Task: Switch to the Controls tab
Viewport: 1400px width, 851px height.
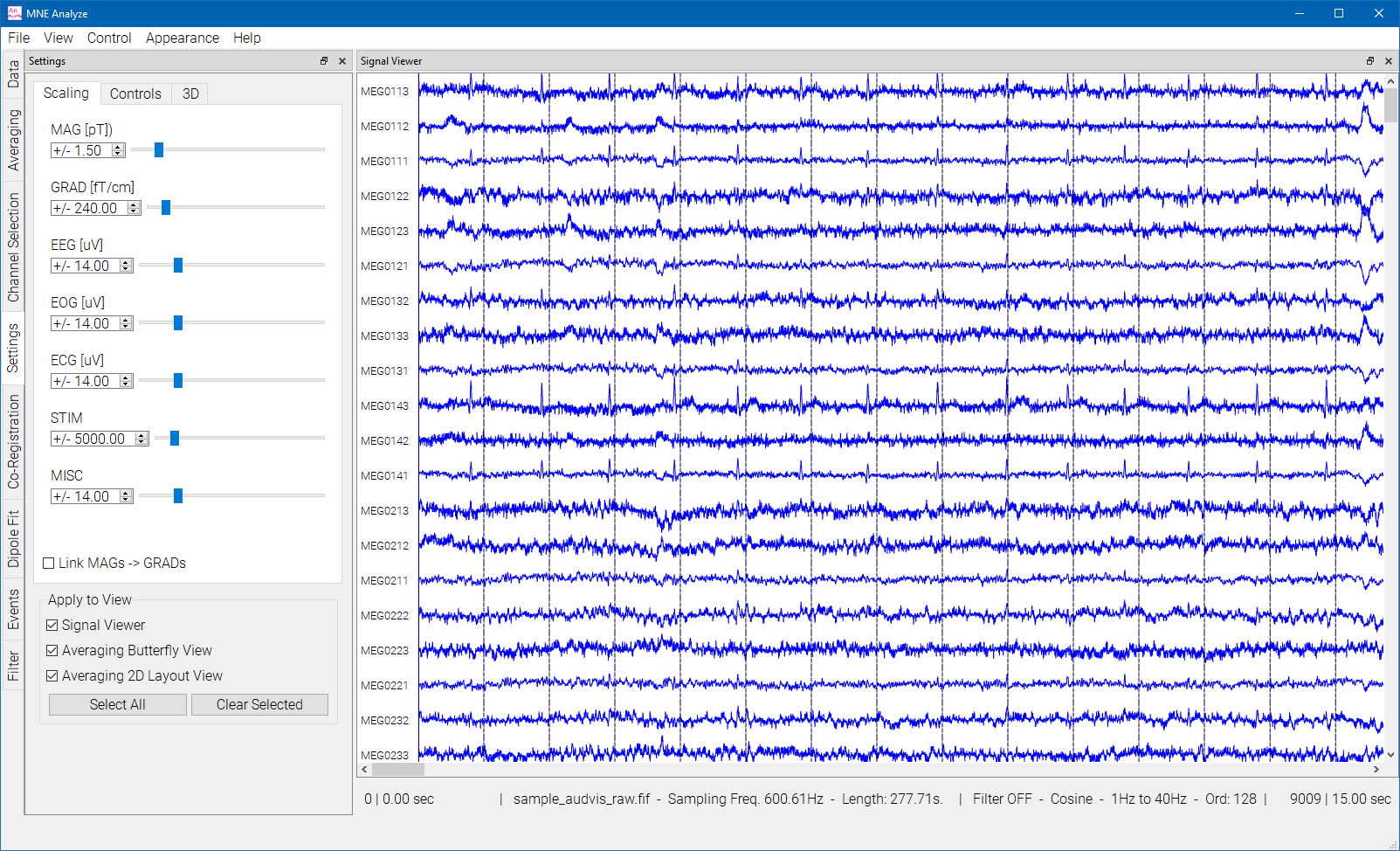Action: (135, 93)
